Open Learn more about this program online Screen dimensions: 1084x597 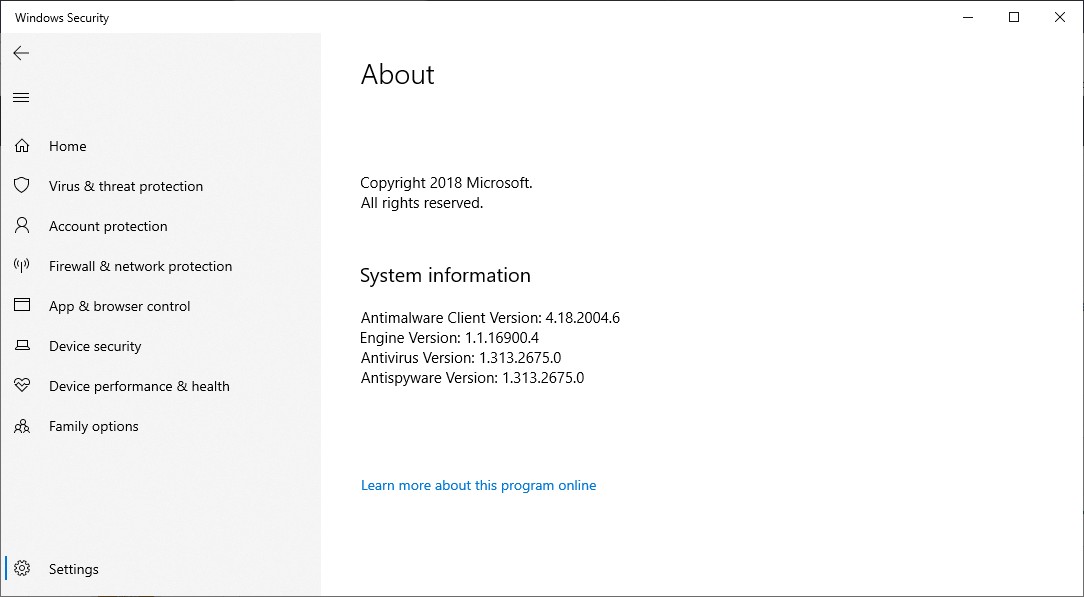click(x=478, y=485)
